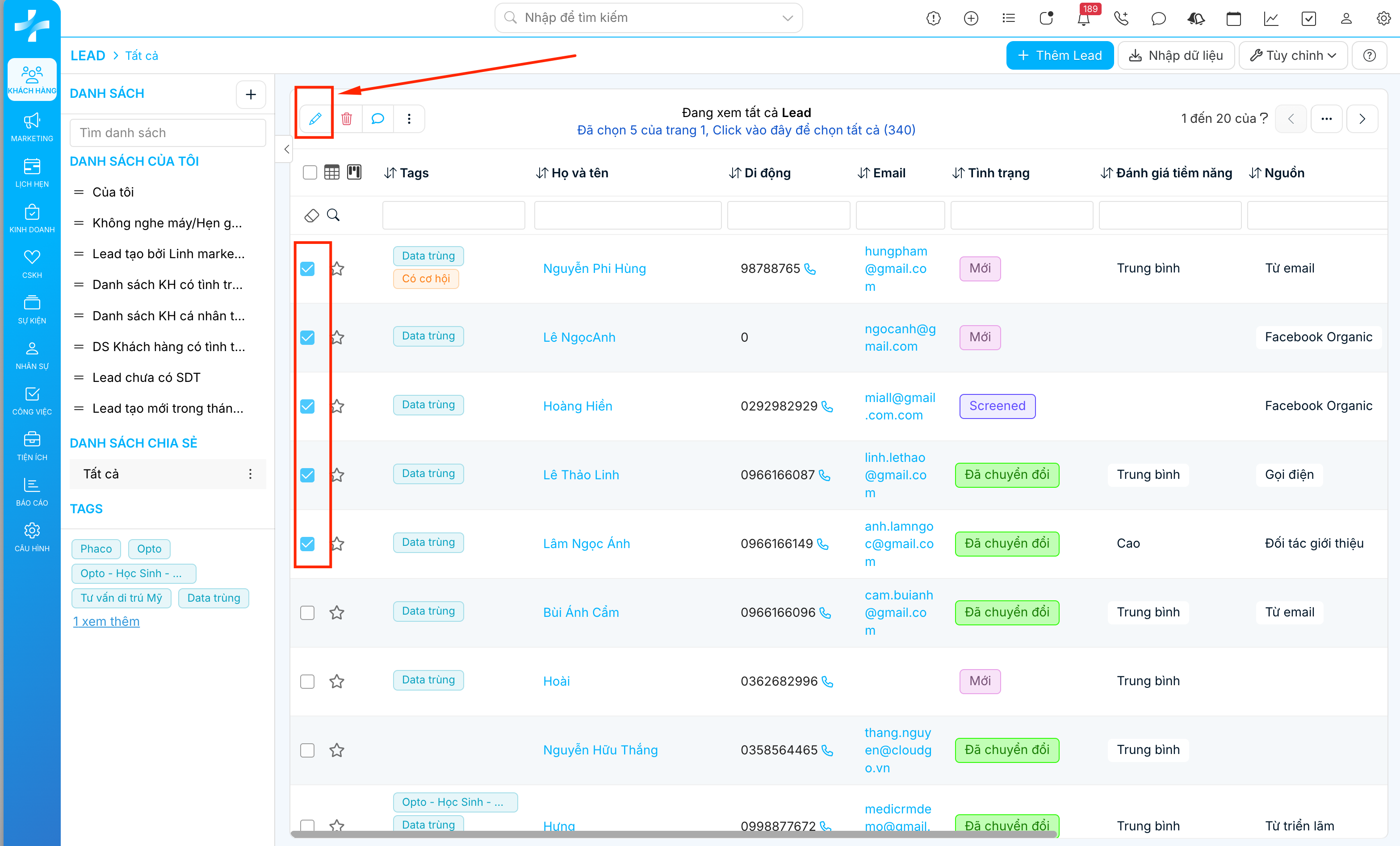The image size is (1400, 846).
Task: Uncheck the Nguyễn Phi Hùng row checkbox
Action: pos(307,269)
